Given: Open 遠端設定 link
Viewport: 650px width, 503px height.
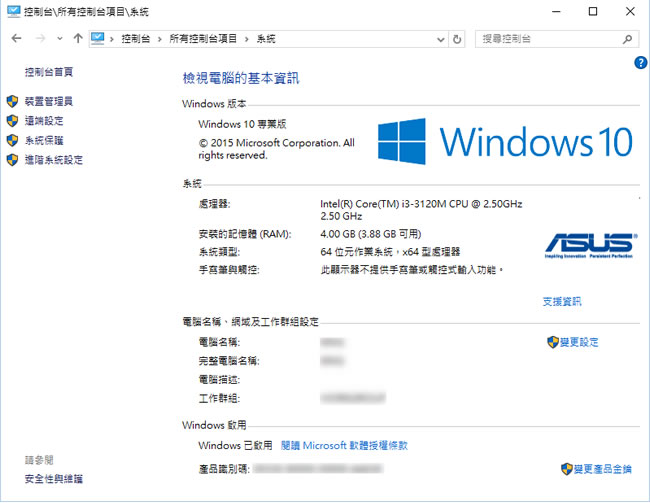Looking at the screenshot, I should [44, 121].
